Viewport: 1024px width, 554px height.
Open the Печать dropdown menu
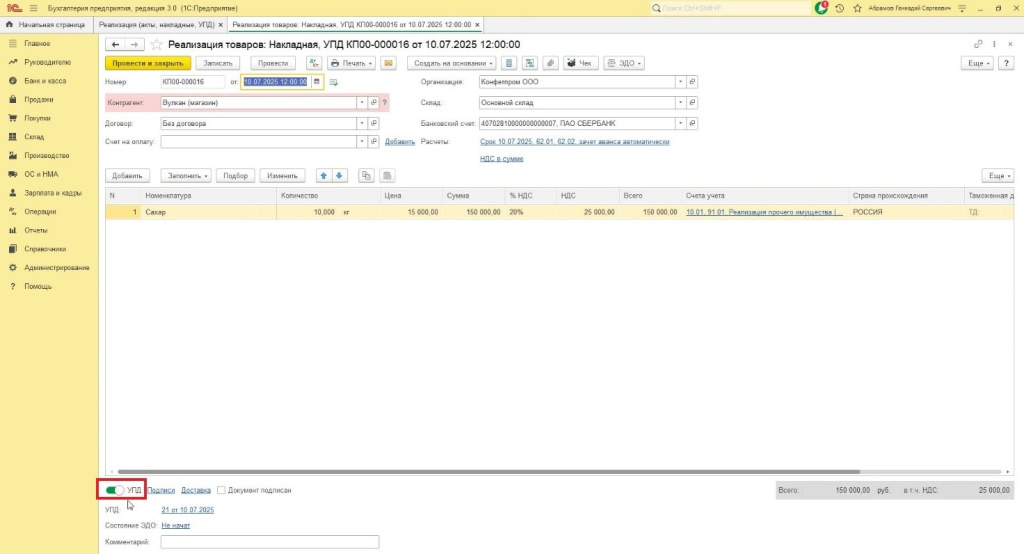[352, 63]
